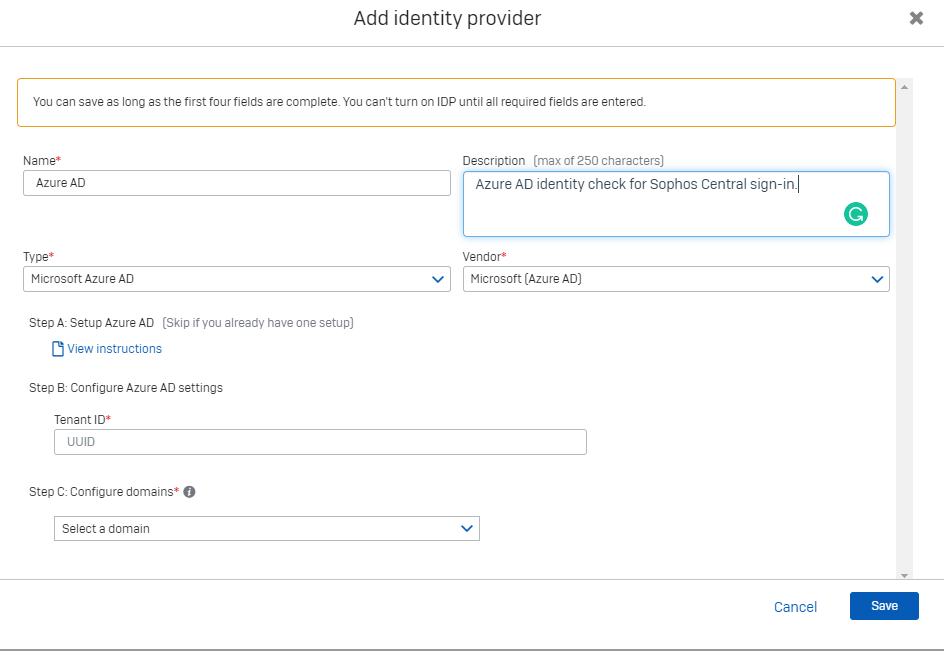Open the View instructions link
Viewport: 944px width, 651px height.
pos(114,349)
